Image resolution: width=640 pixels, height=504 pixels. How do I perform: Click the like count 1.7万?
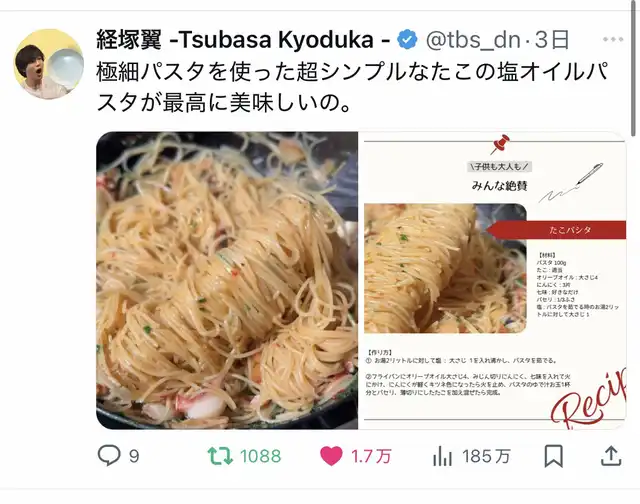(x=371, y=456)
